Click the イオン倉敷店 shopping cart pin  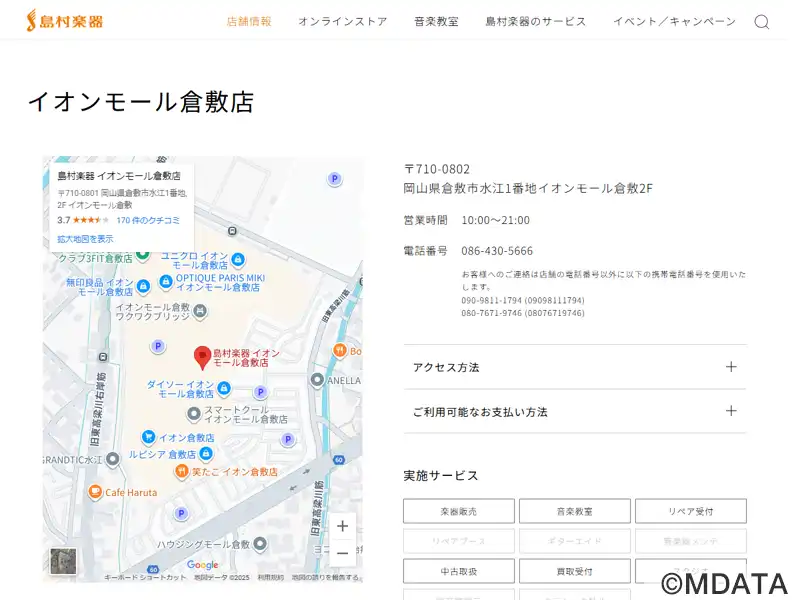pyautogui.click(x=148, y=436)
